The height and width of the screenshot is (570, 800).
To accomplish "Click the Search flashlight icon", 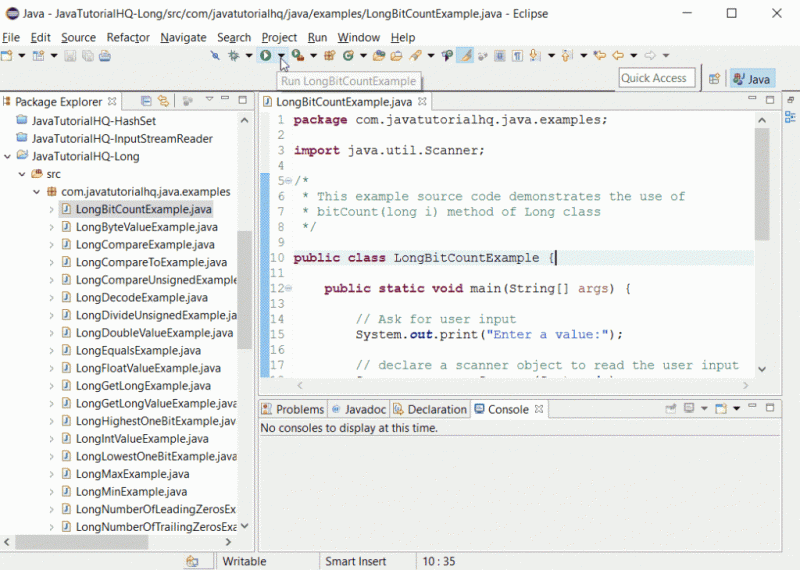I will (416, 56).
